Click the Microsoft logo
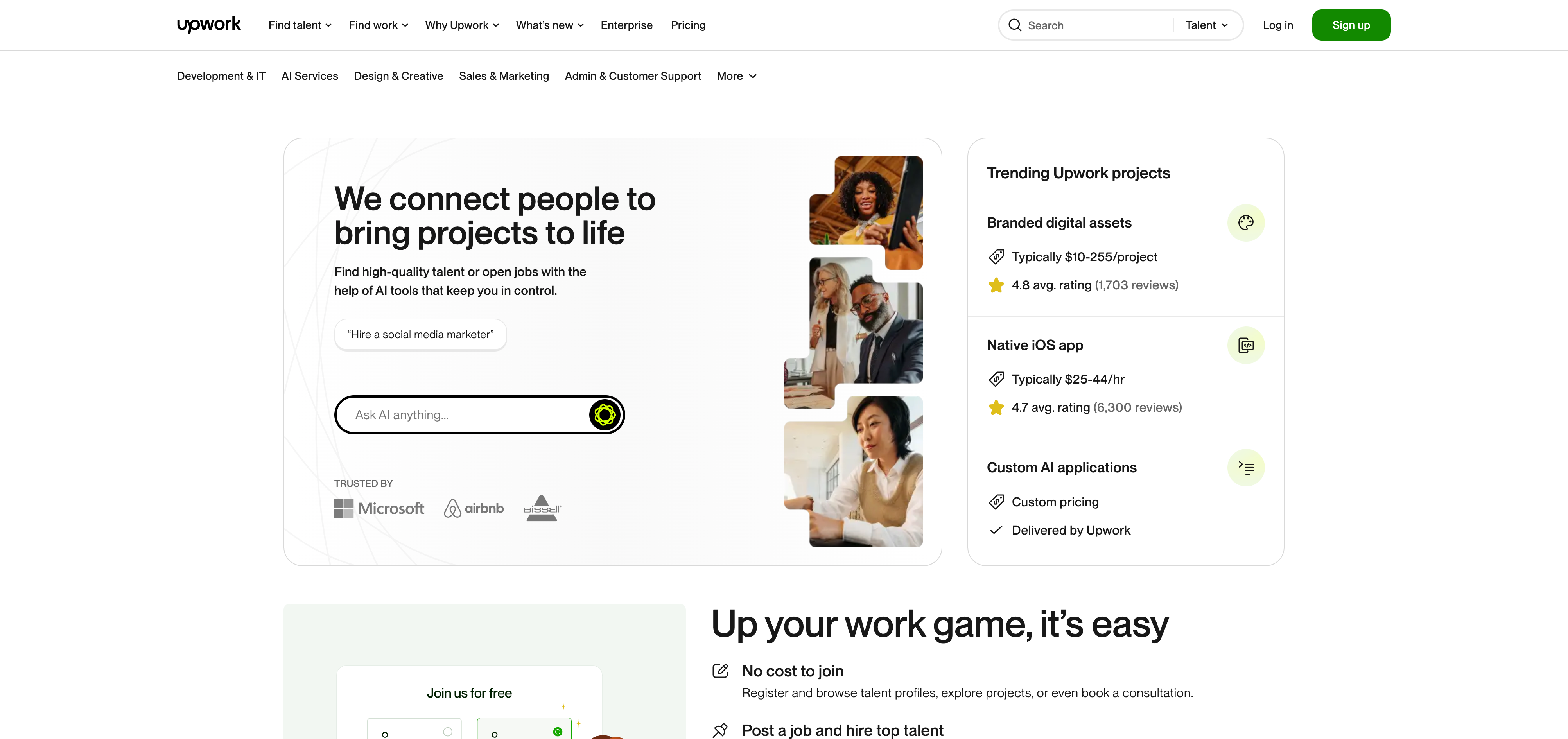Screen dimensions: 1568x739 click(379, 508)
